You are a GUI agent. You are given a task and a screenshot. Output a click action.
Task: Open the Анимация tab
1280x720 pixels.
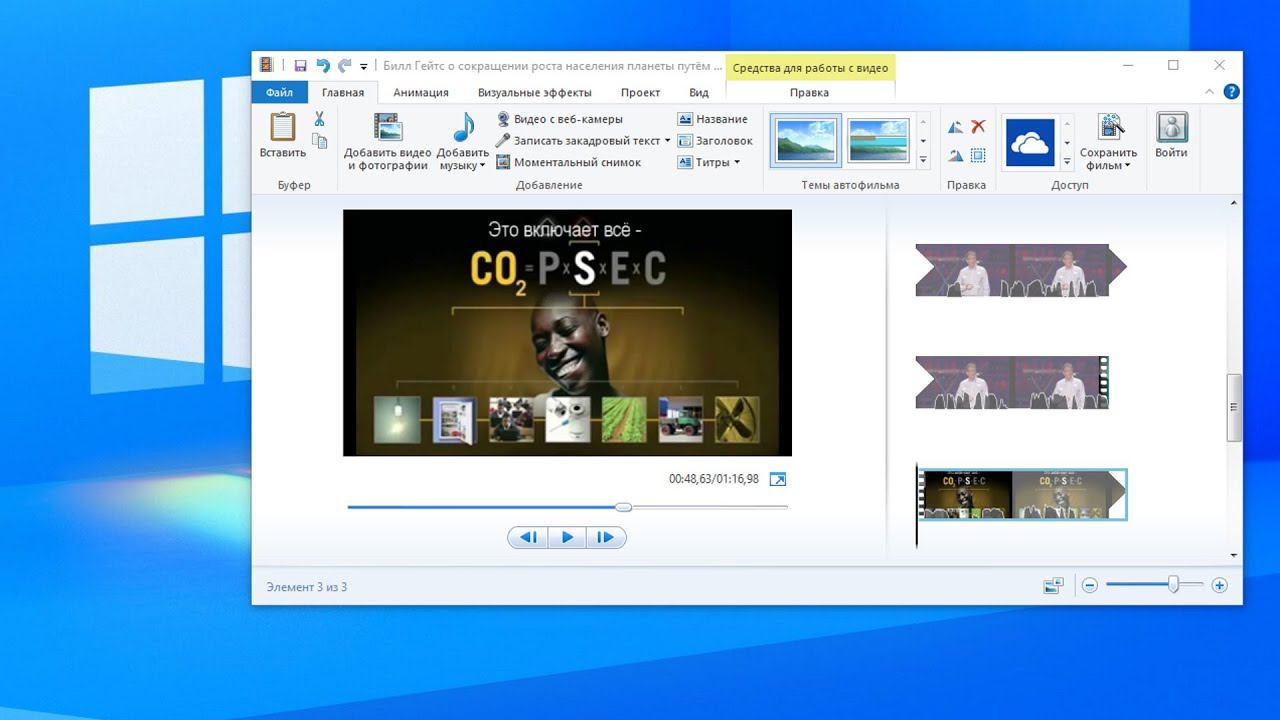click(x=420, y=93)
